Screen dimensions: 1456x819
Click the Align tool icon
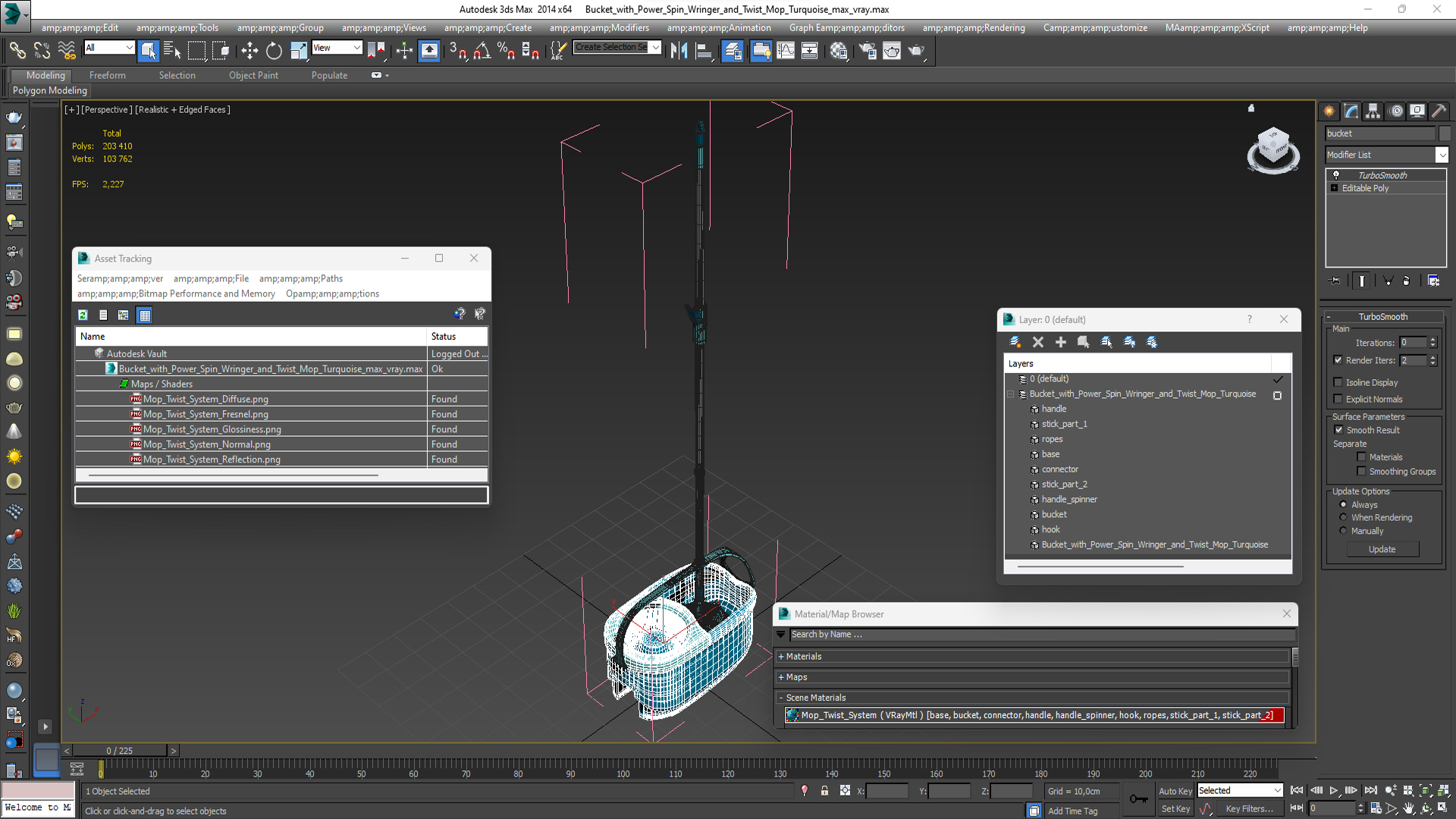tap(704, 51)
